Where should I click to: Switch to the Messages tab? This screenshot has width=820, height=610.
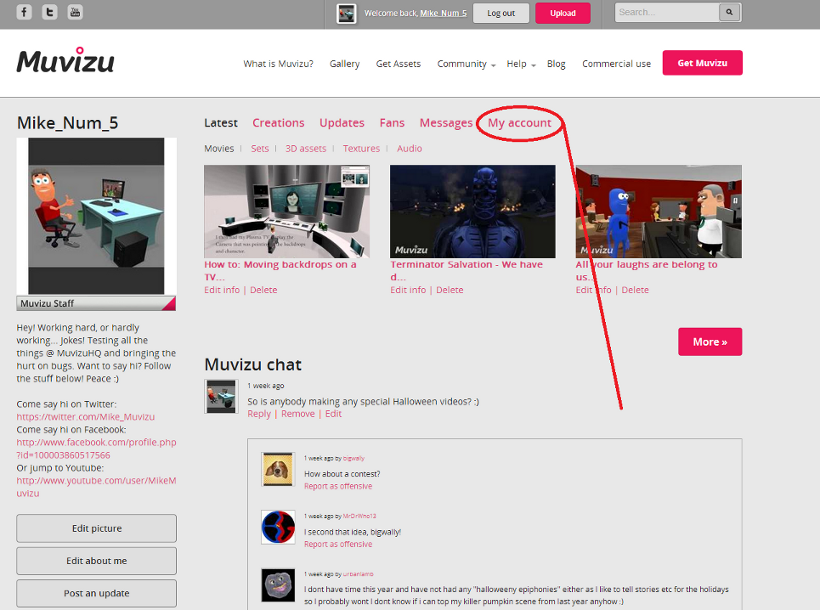446,123
